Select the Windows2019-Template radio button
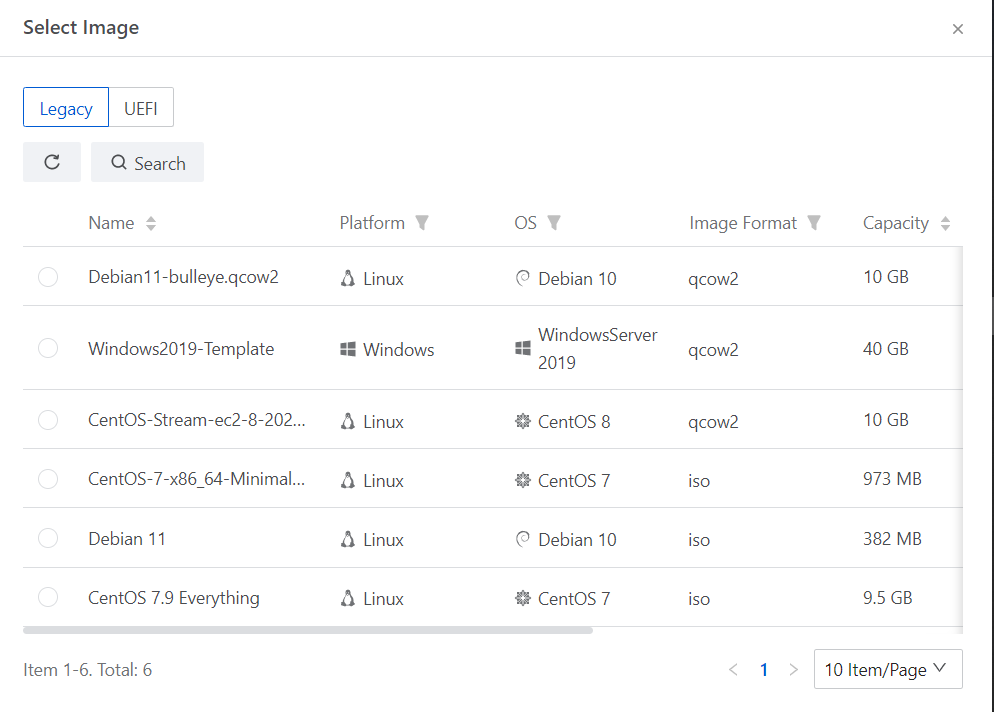994x712 pixels. point(48,349)
